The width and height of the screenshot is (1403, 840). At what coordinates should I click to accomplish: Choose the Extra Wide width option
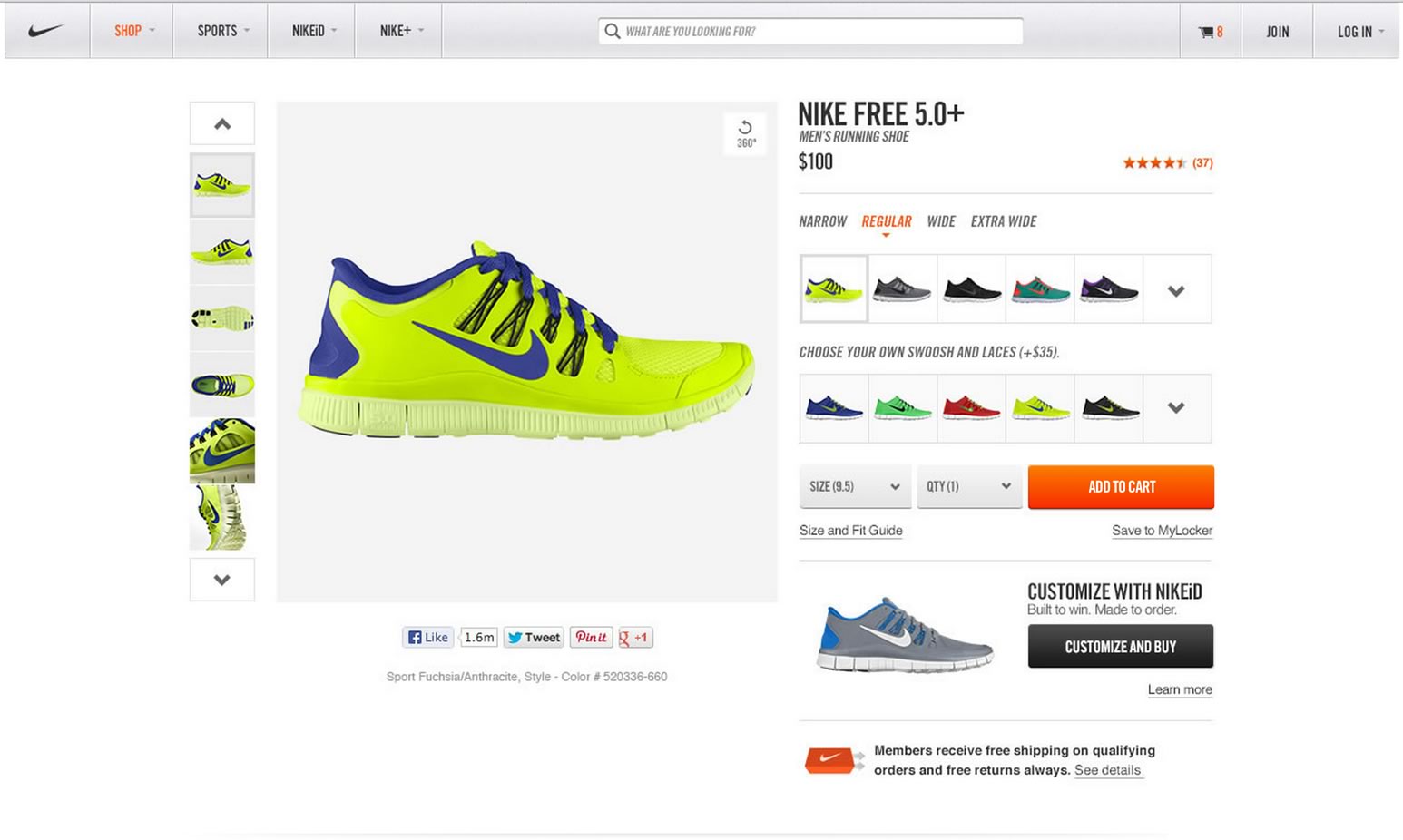pos(1003,221)
